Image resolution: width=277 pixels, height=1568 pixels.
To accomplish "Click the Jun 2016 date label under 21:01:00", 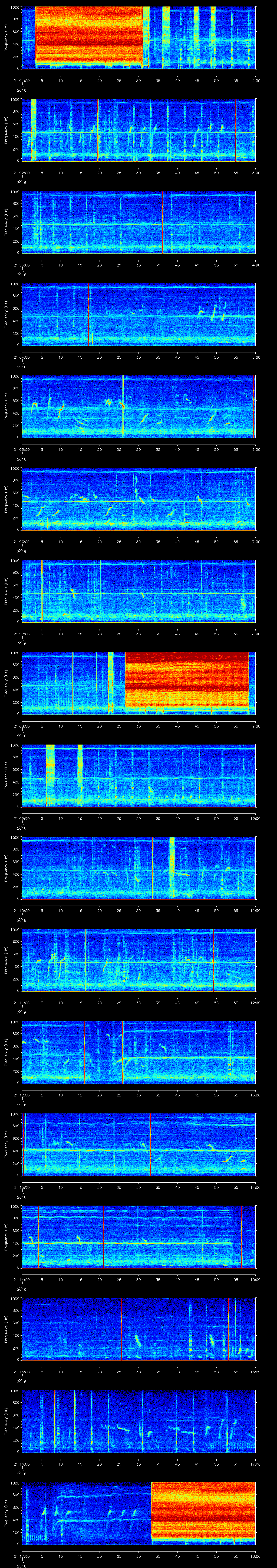I will click(21, 88).
